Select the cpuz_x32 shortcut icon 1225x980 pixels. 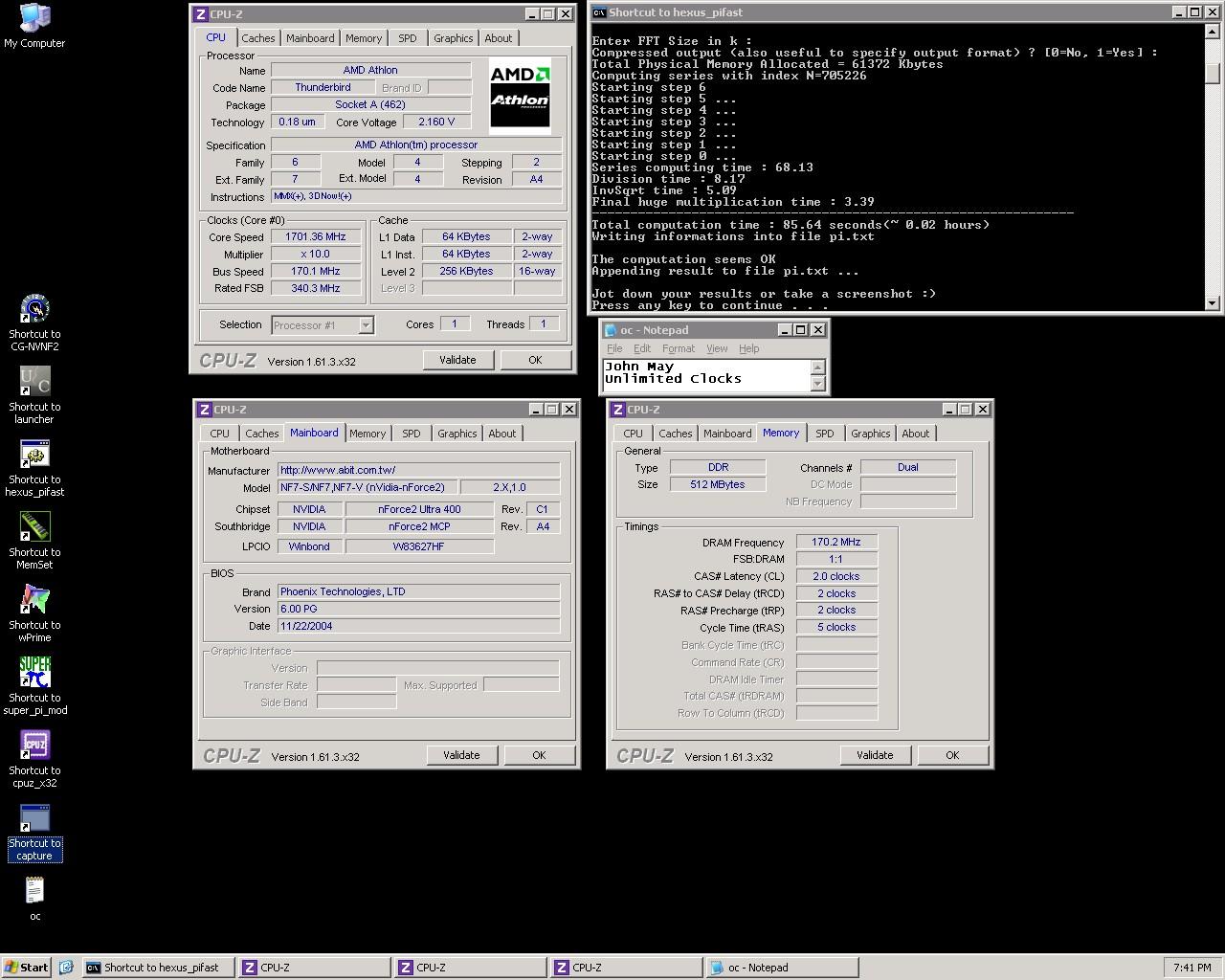point(34,746)
